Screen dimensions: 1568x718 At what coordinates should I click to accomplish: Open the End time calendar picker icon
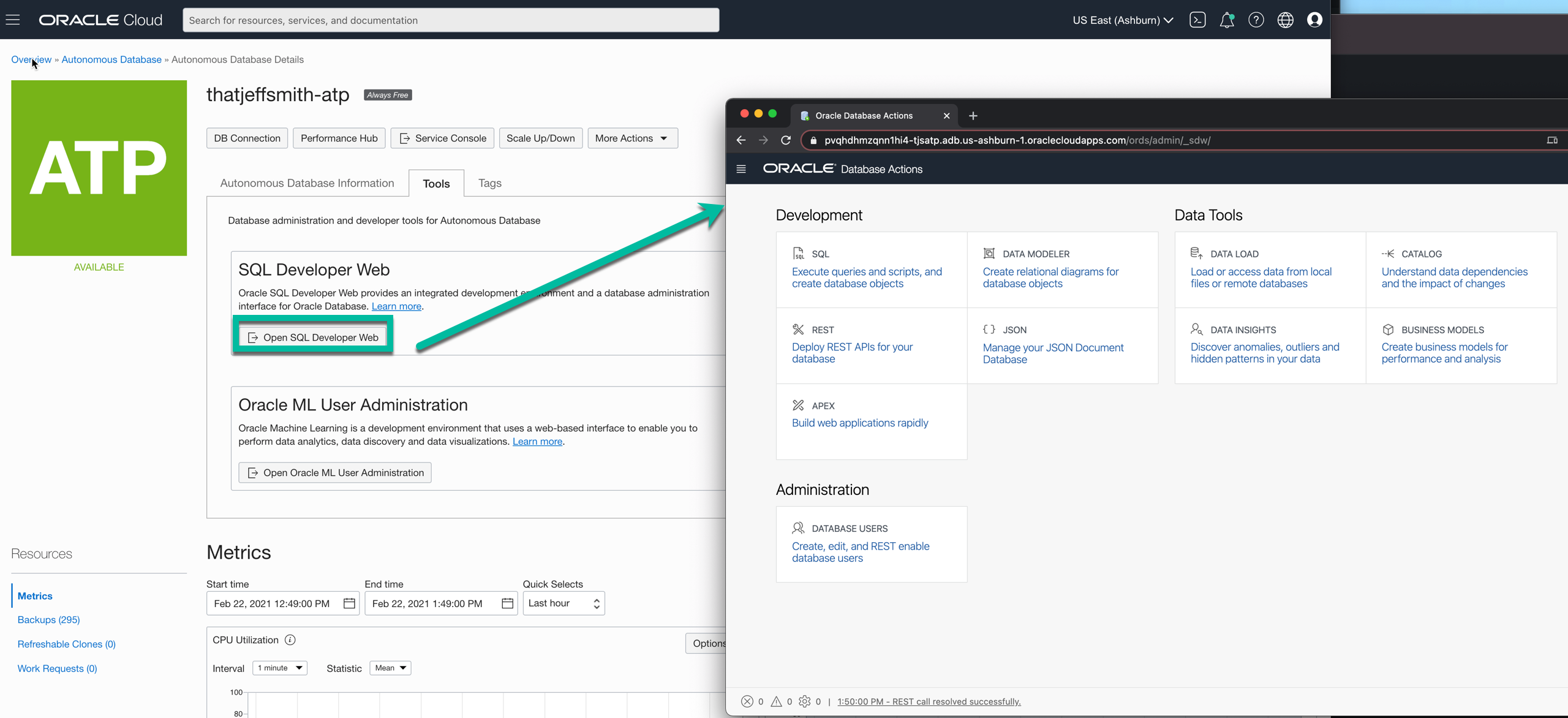point(507,603)
